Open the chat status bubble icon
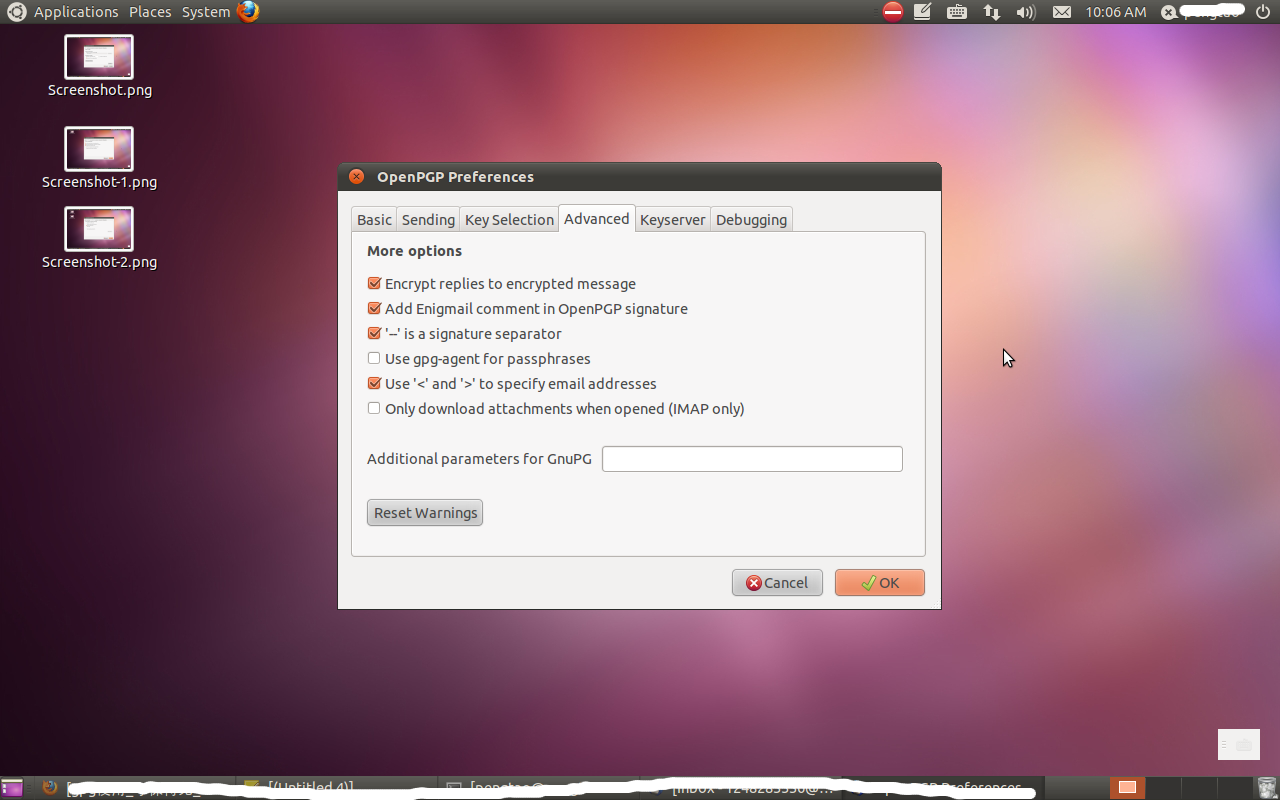 (1168, 12)
